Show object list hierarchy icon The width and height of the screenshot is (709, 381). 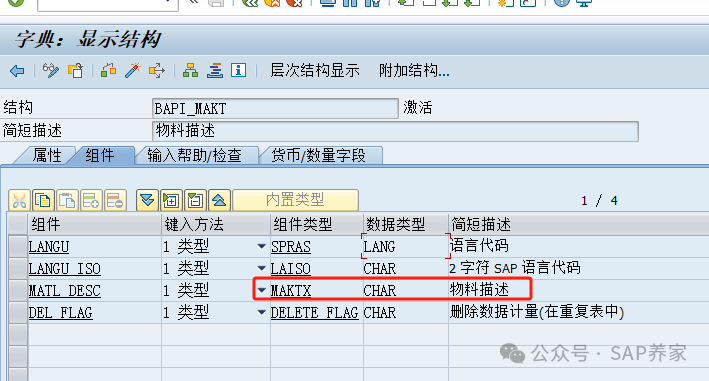click(190, 71)
